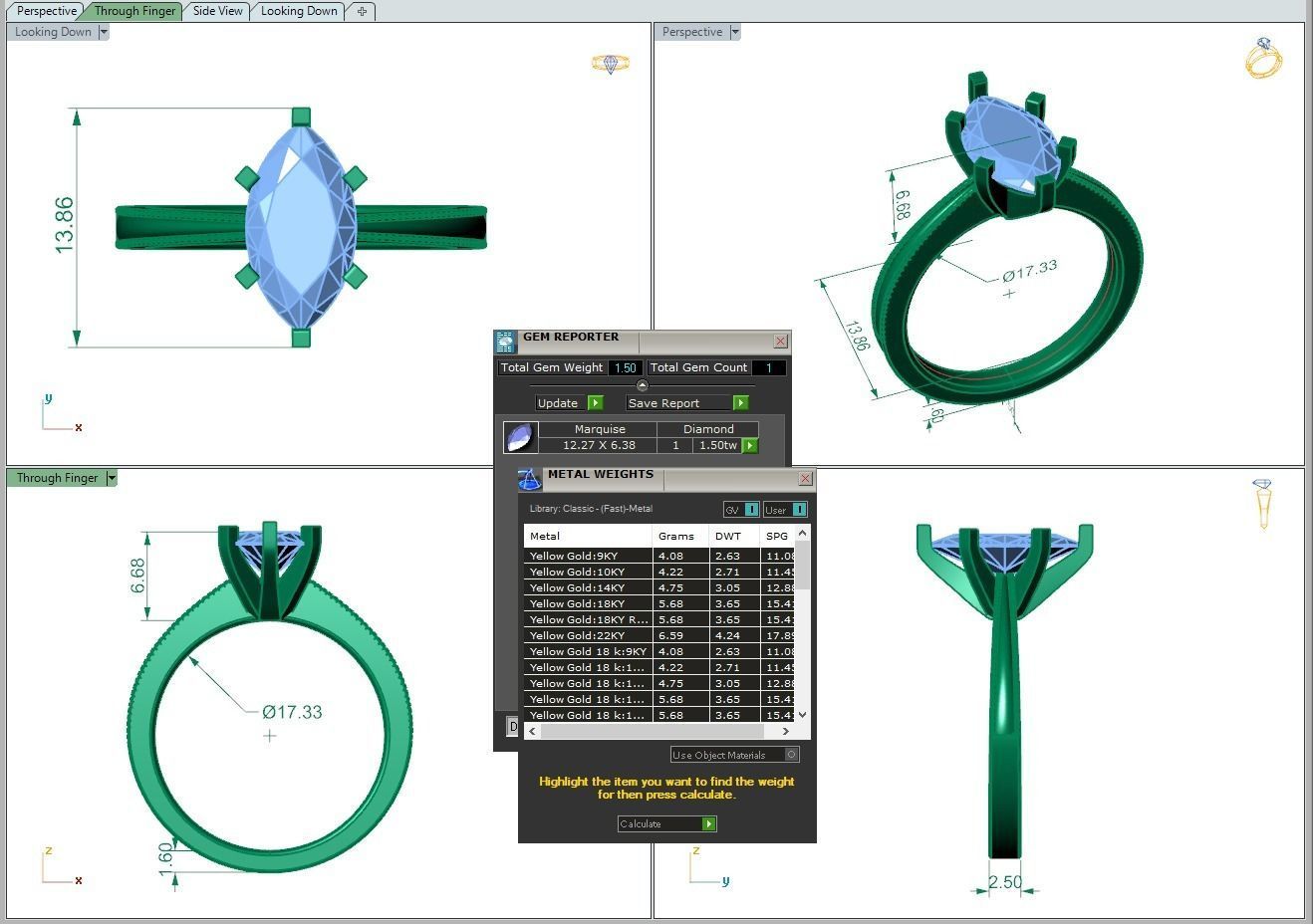Close the Metal Weights panel
The image size is (1313, 924).
[805, 479]
